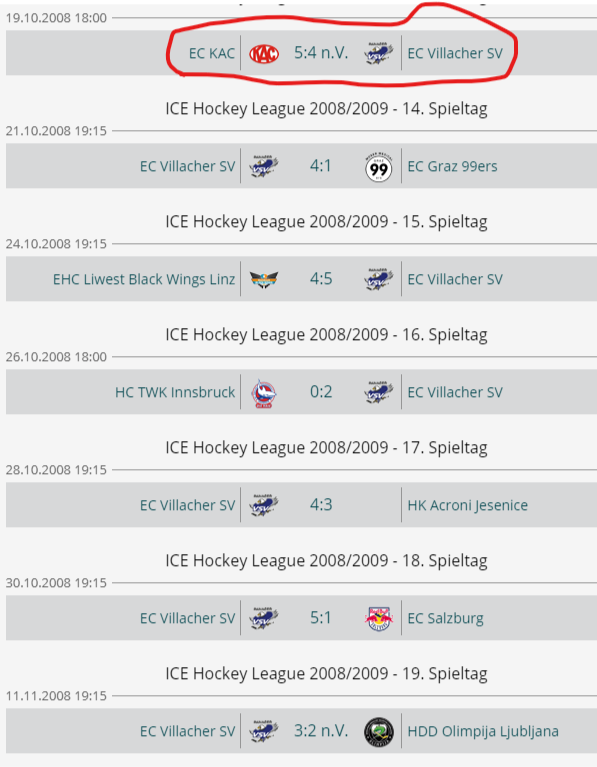Viewport: 597px width, 767px height.
Task: Click the red KAC team logo
Action: pyautogui.click(x=264, y=53)
